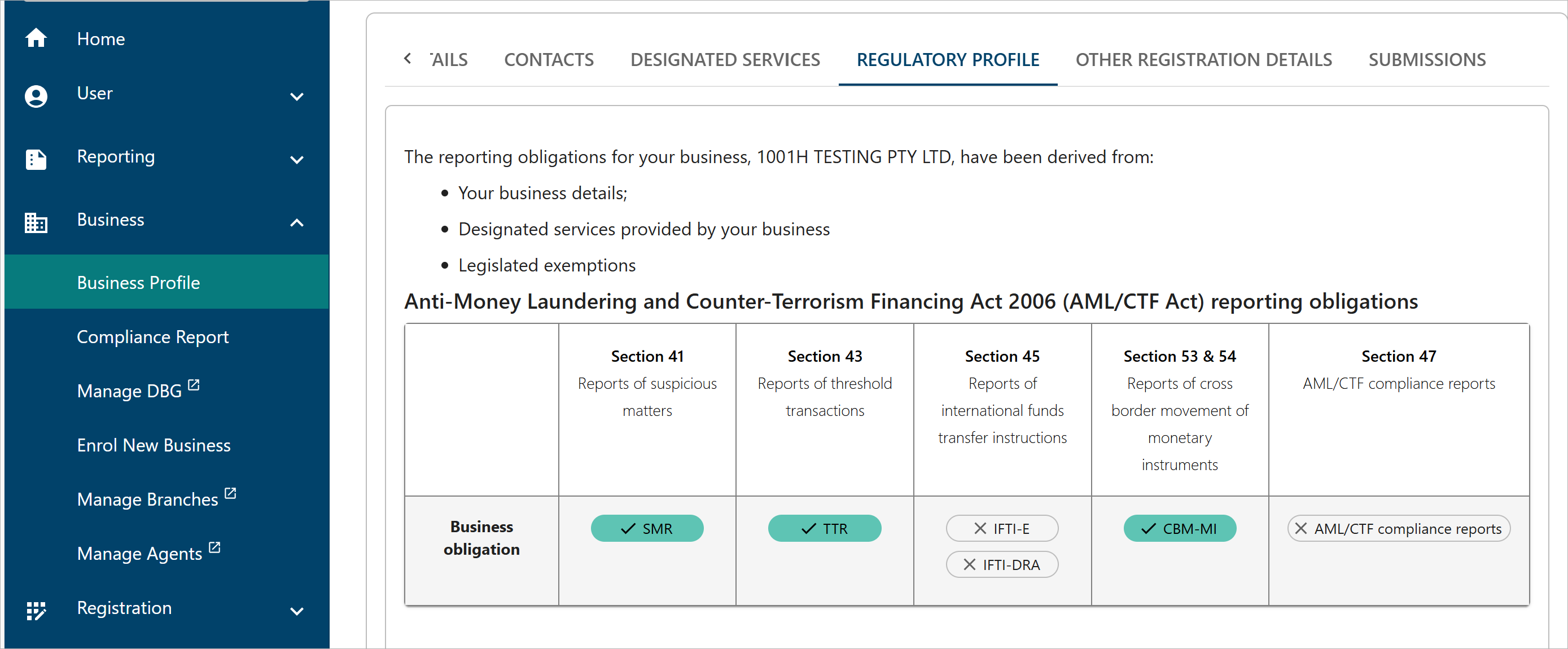The width and height of the screenshot is (1568, 649).
Task: Toggle the SMR obligation pill
Action: click(646, 528)
